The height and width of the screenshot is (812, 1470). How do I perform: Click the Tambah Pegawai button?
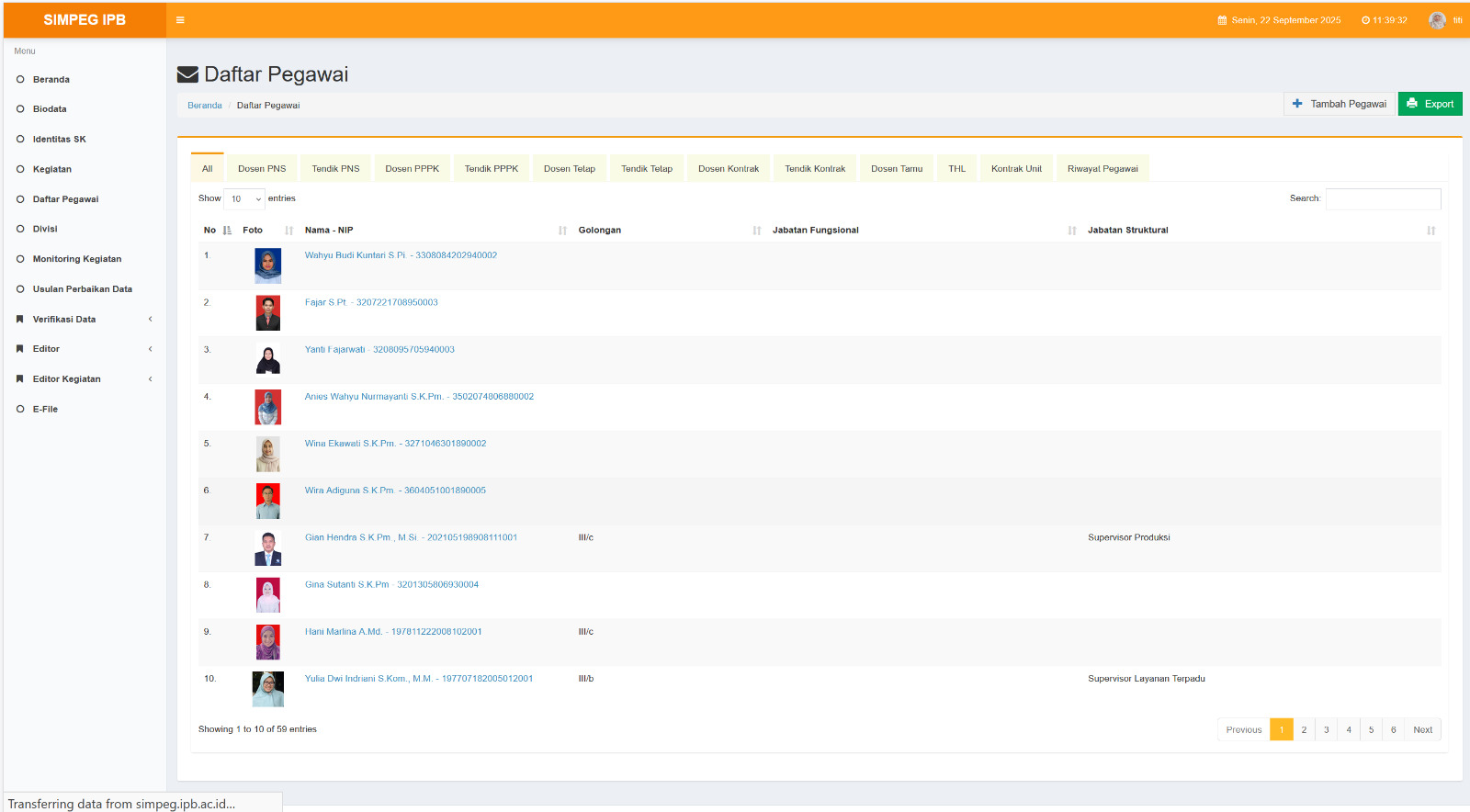tap(1339, 104)
